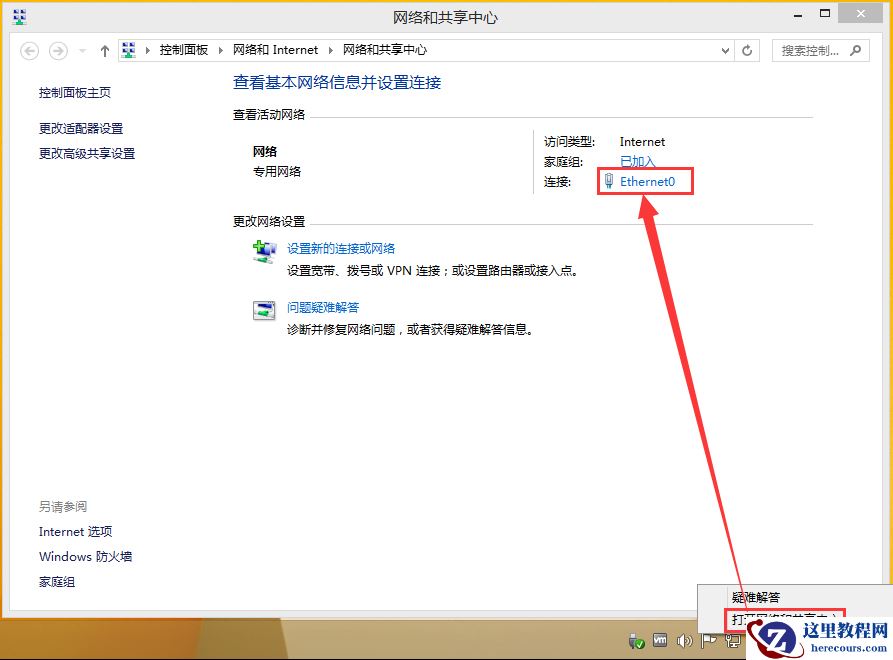Screen dimensions: 893x660
Task: Click the network icon in the system tray
Action: [x=733, y=641]
